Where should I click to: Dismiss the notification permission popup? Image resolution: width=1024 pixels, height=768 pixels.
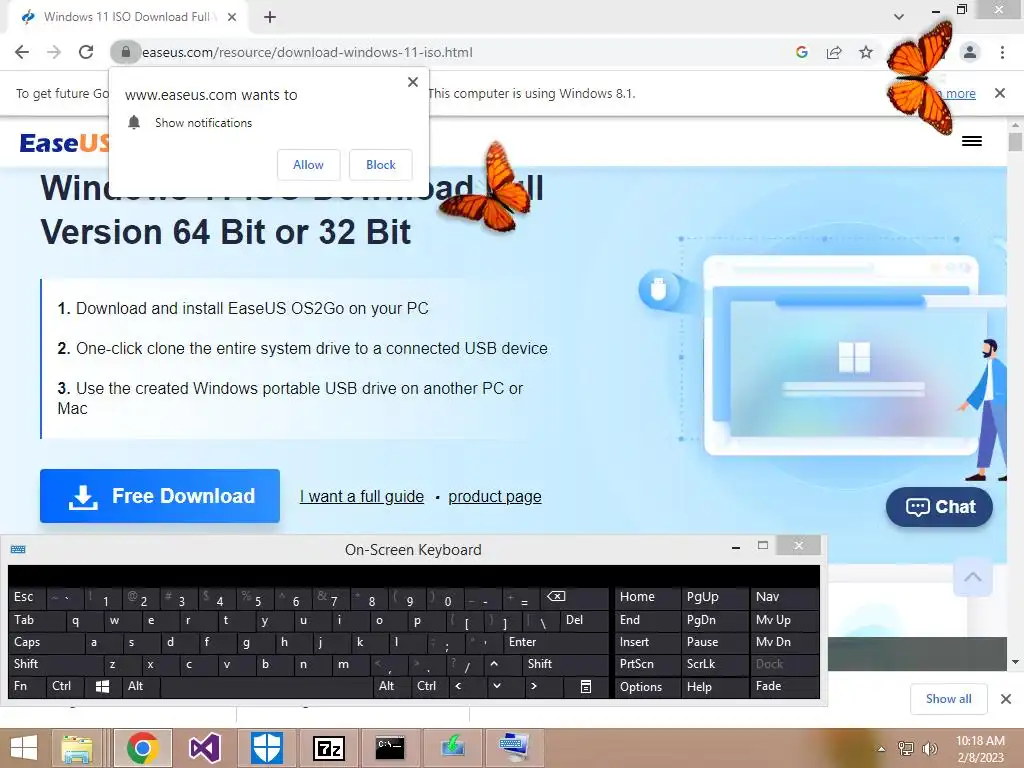click(x=413, y=82)
